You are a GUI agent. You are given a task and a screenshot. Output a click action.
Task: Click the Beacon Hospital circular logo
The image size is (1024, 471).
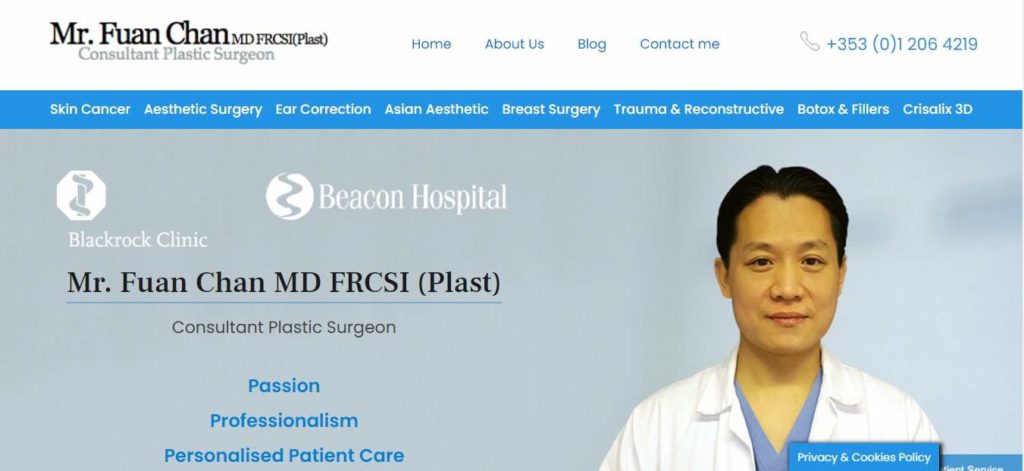tap(289, 196)
